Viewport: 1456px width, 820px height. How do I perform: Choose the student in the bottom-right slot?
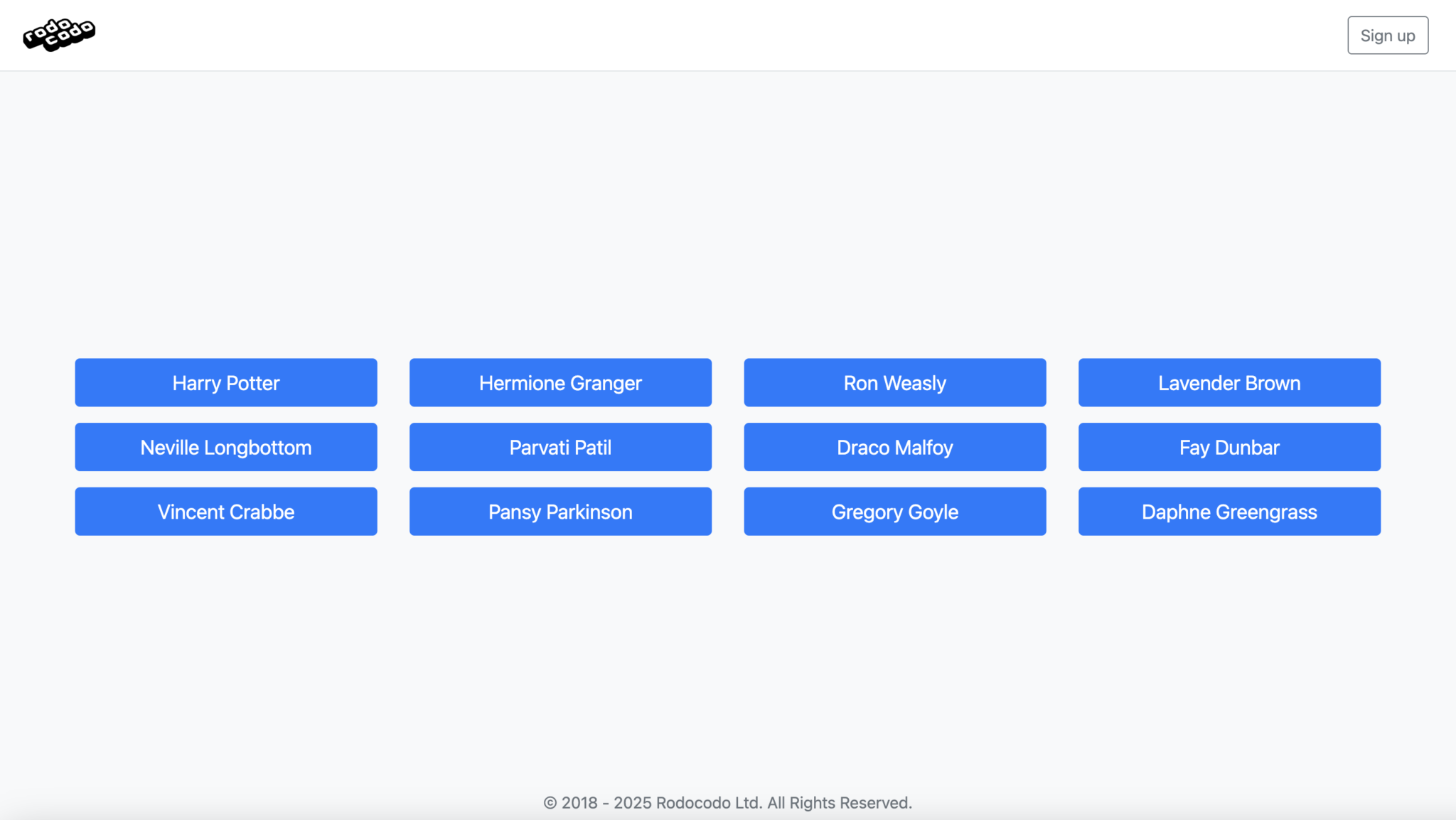coord(1228,511)
